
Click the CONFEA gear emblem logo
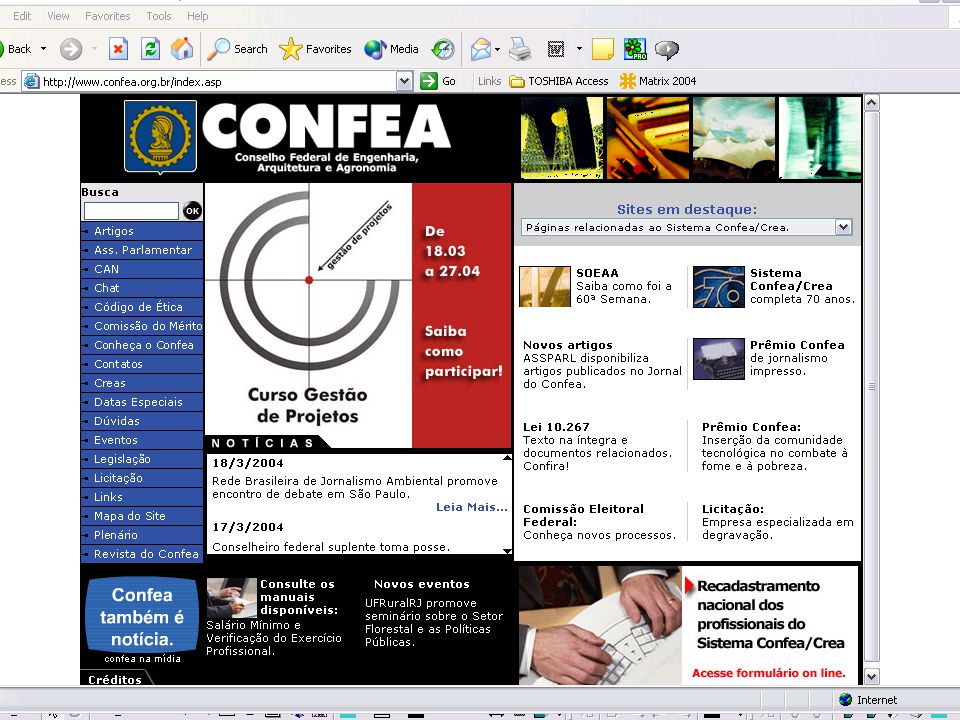[160, 137]
